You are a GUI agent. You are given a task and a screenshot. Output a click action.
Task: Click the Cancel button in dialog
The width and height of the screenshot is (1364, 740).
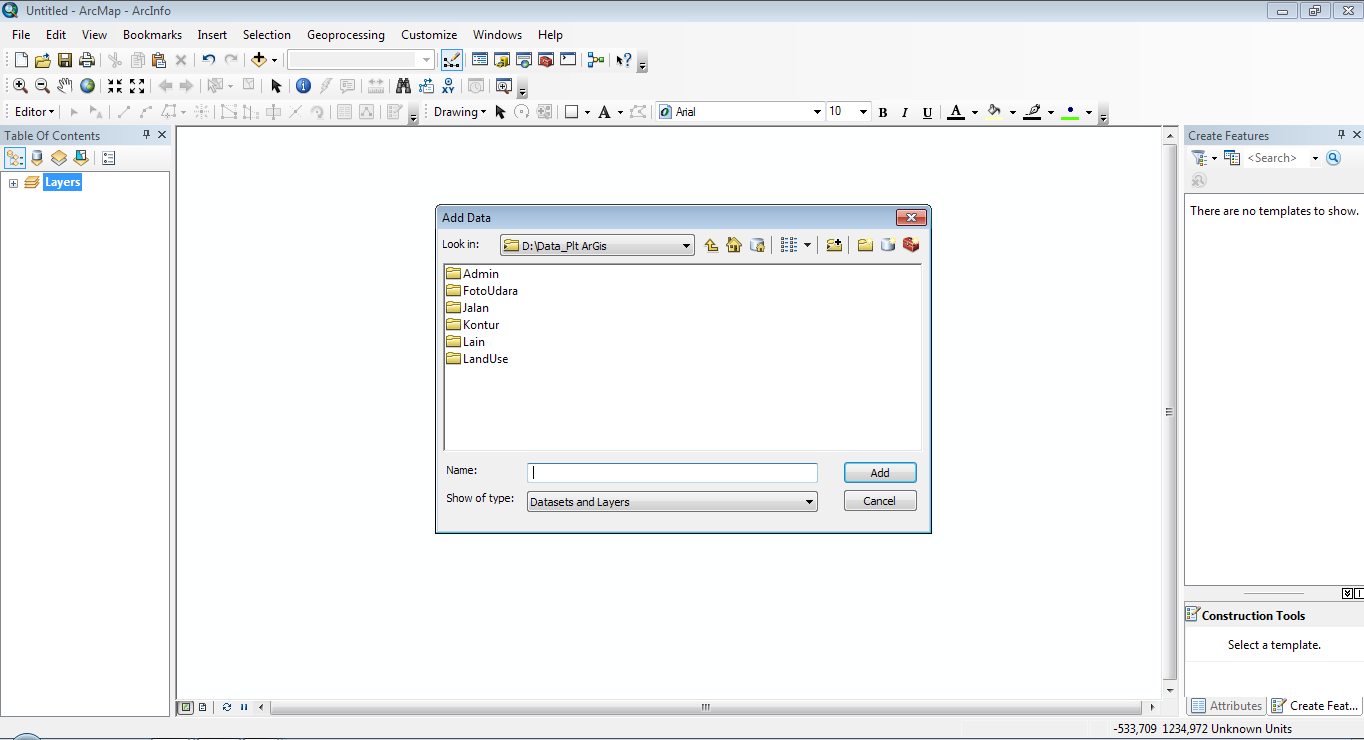click(x=880, y=501)
